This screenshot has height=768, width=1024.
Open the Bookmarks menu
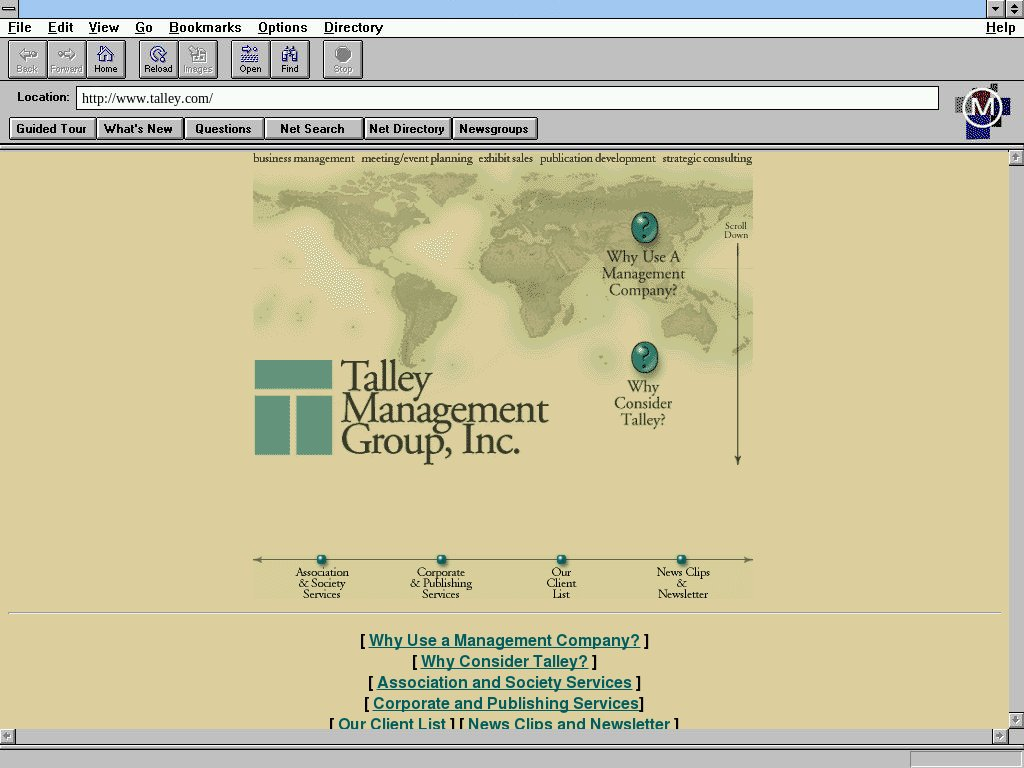click(205, 28)
